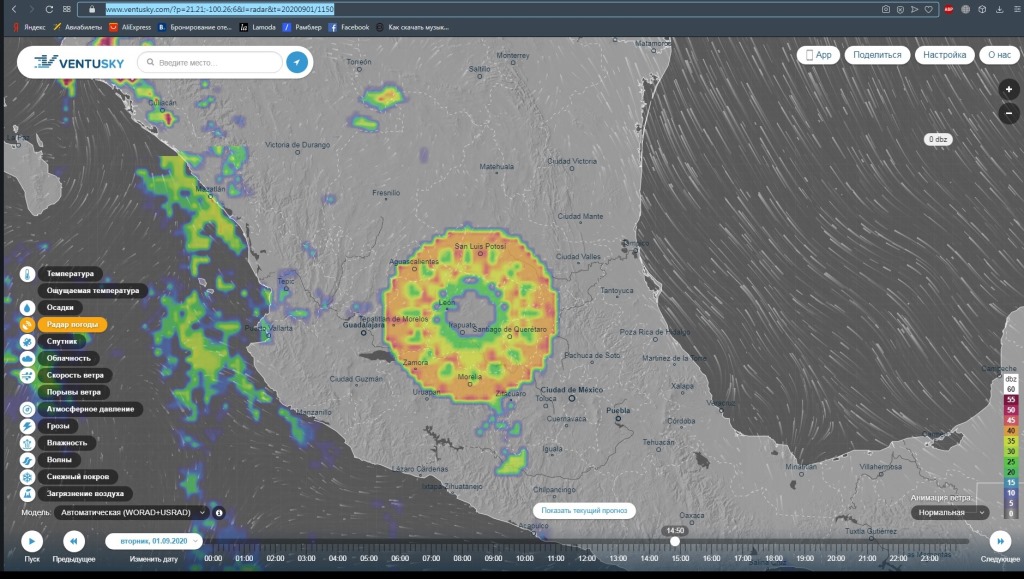Step back with Предыдущее rewind button

tap(74, 541)
